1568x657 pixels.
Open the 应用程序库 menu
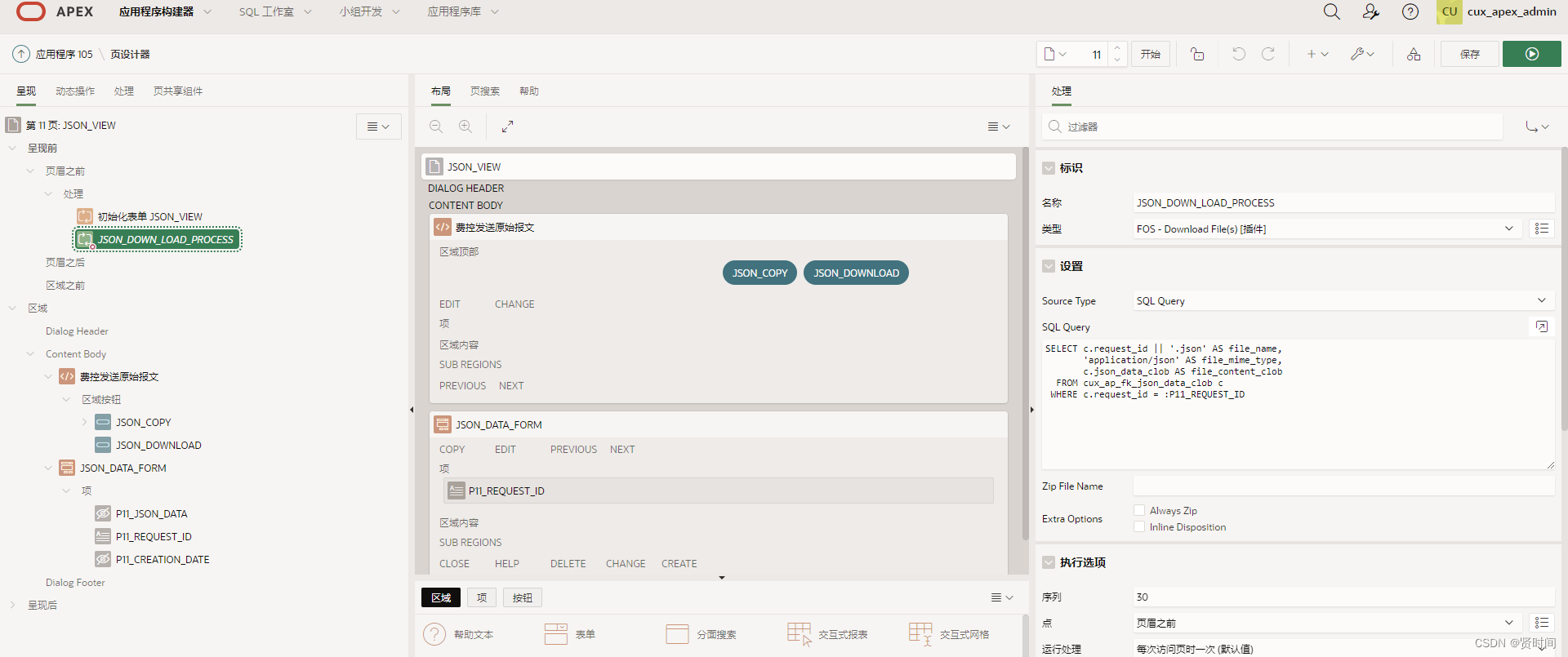coord(463,11)
